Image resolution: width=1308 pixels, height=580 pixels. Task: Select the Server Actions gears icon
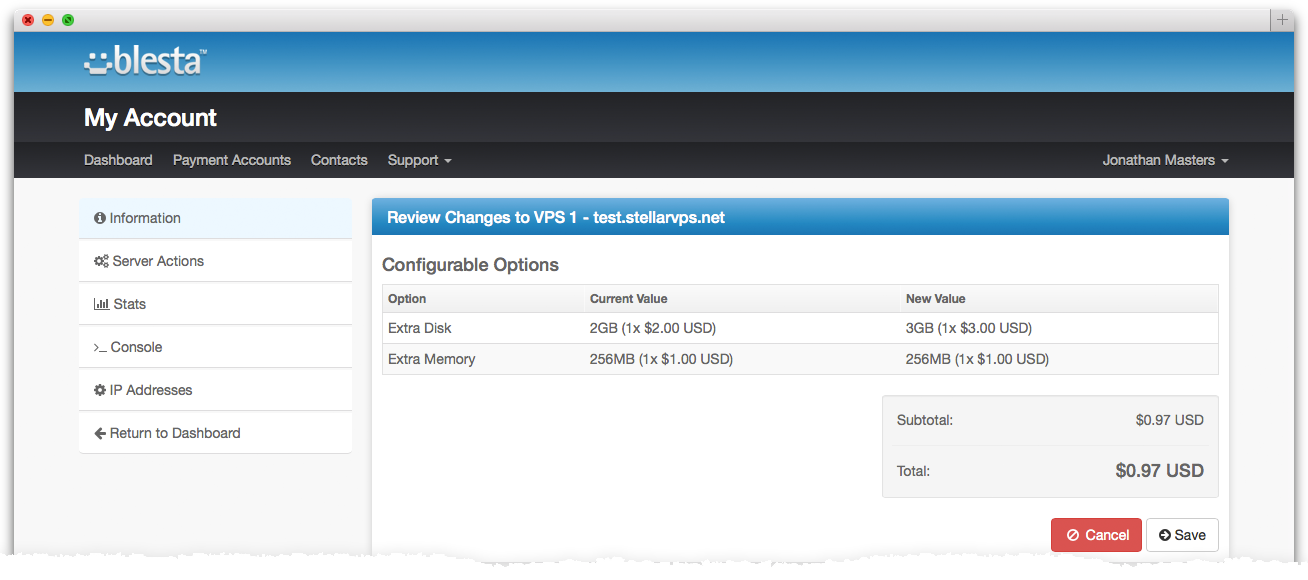point(100,260)
